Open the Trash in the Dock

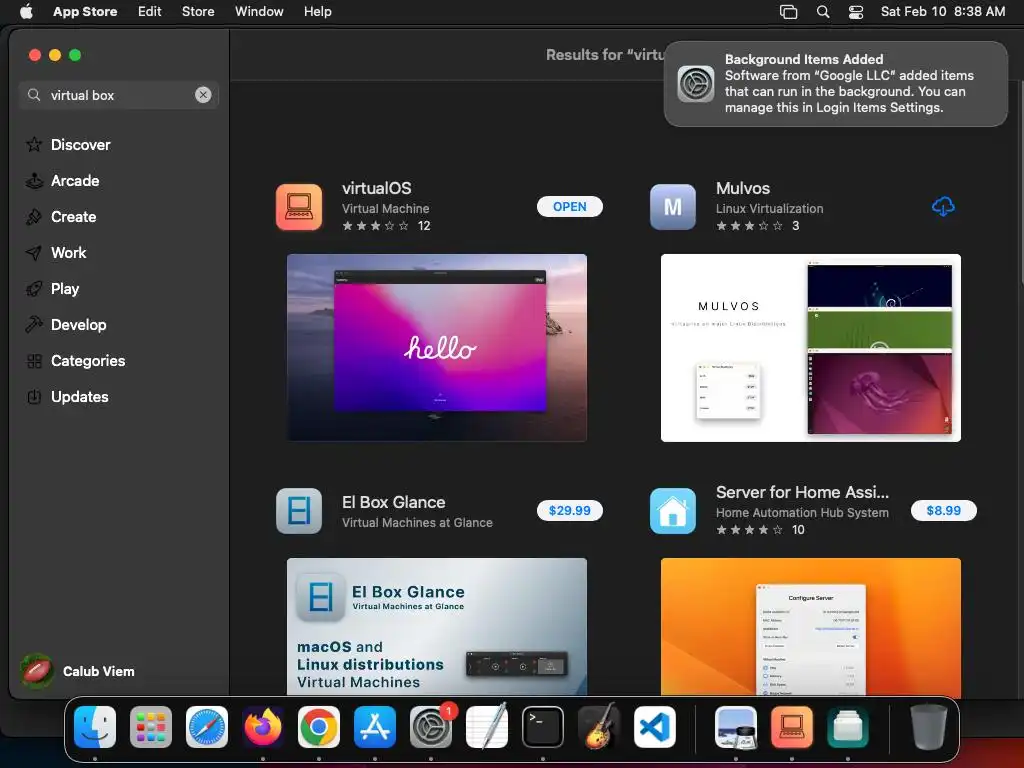point(929,727)
